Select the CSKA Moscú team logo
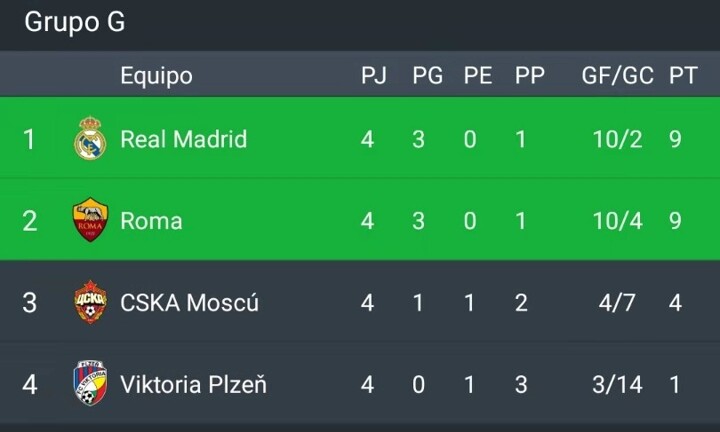The image size is (720, 432). coord(90,302)
